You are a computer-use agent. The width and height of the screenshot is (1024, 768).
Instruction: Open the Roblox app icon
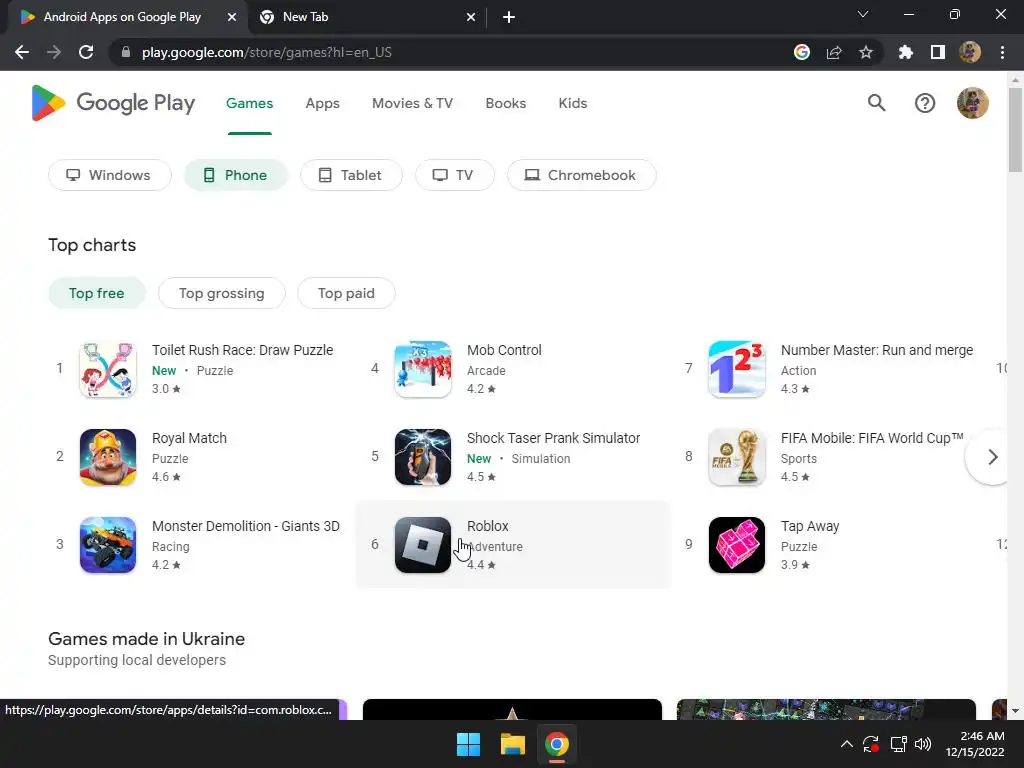point(423,545)
